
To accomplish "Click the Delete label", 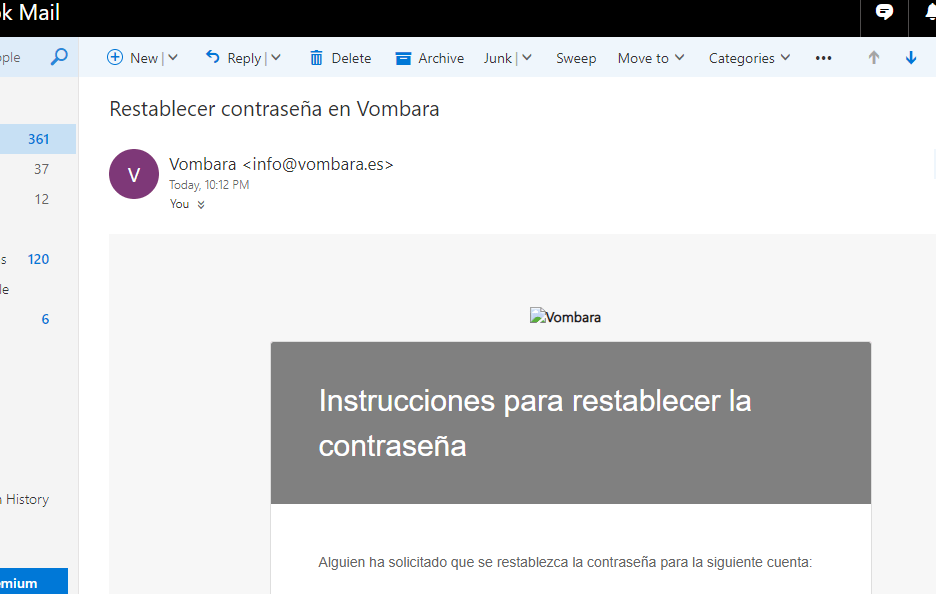I will 351,59.
